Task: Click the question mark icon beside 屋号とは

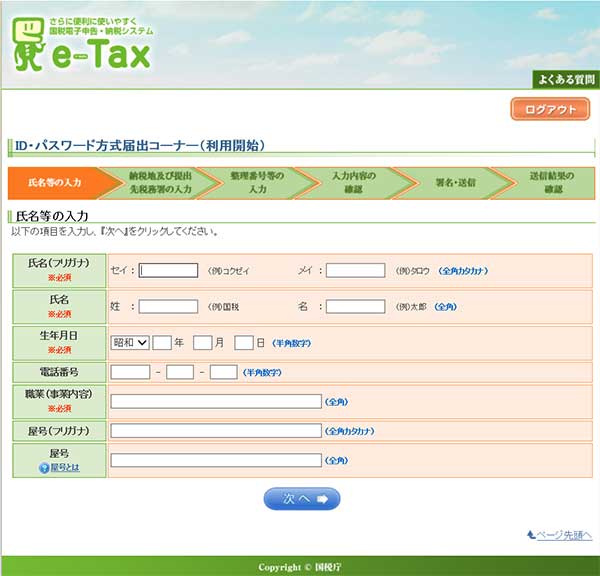Action: [x=44, y=468]
